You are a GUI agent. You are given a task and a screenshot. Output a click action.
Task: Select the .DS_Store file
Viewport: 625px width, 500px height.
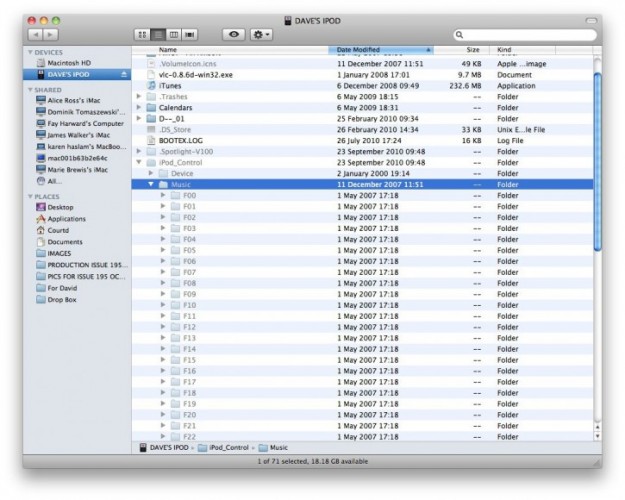click(362, 130)
